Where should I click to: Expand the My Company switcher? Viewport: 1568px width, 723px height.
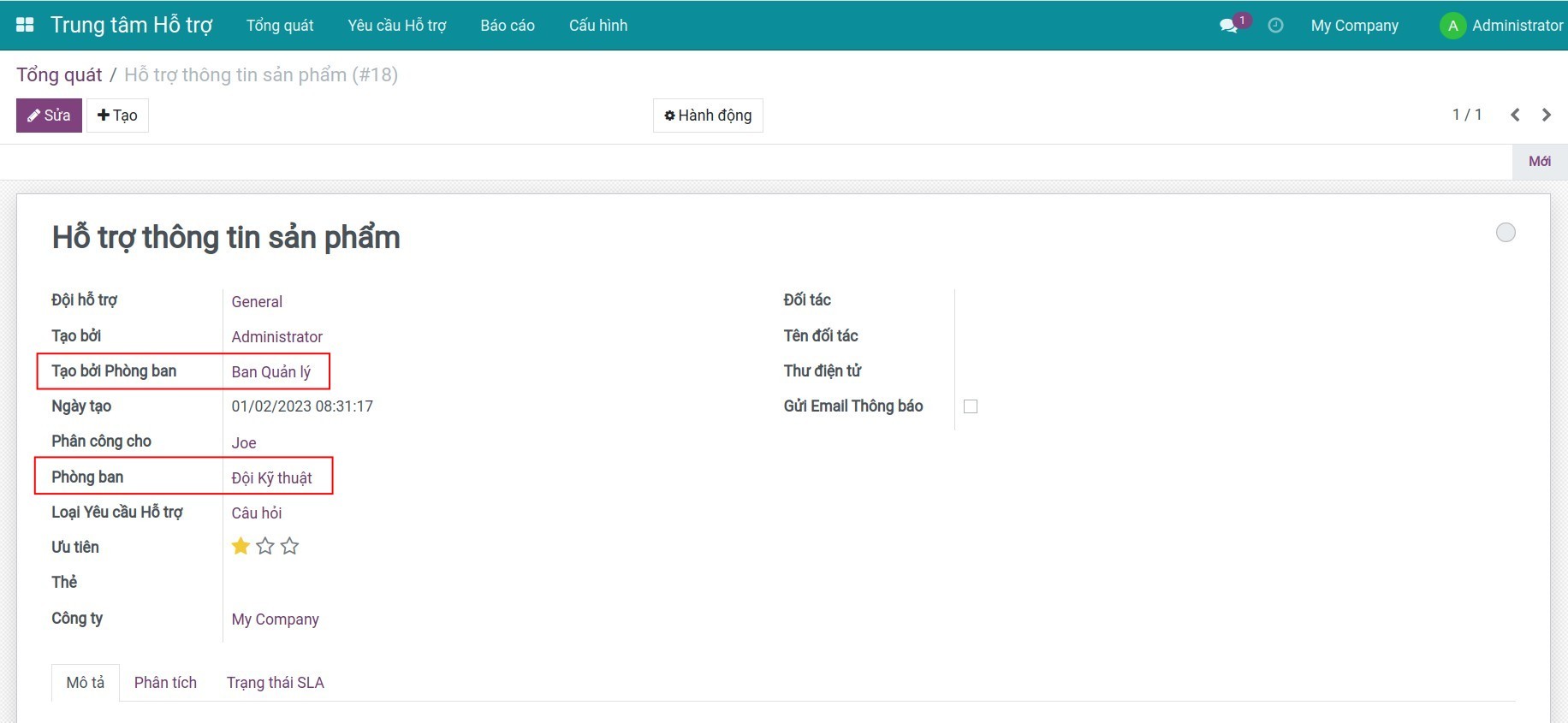pyautogui.click(x=1354, y=26)
